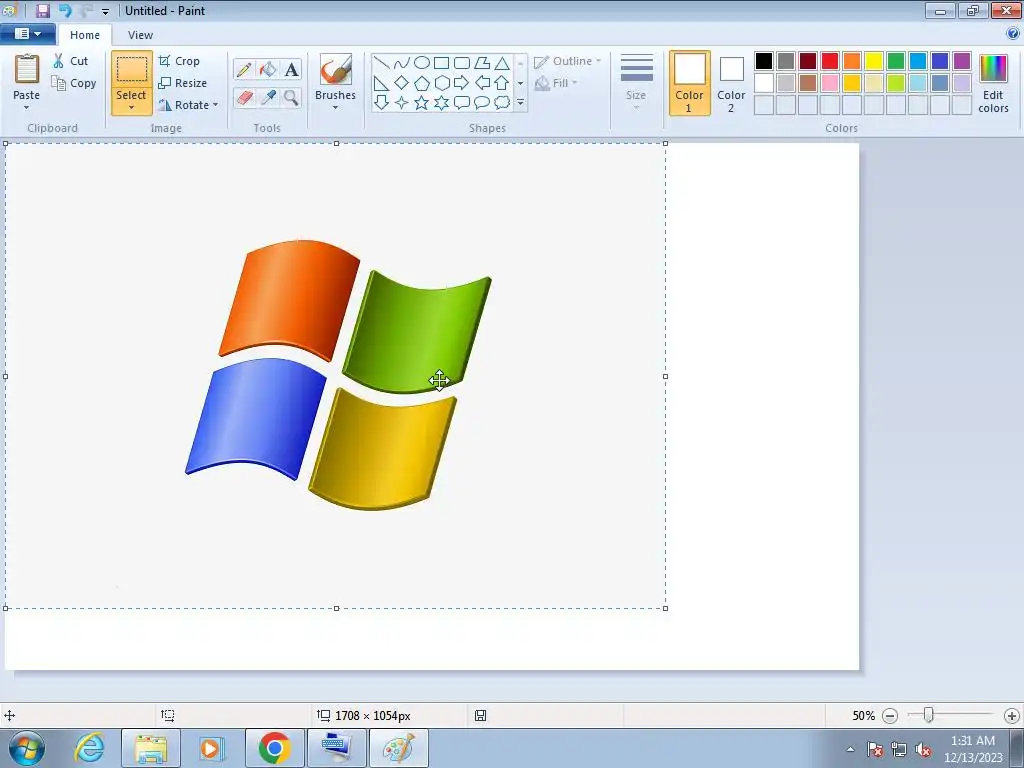Viewport: 1024px width, 768px height.
Task: Expand the Paste dropdown arrow
Action: 26,107
